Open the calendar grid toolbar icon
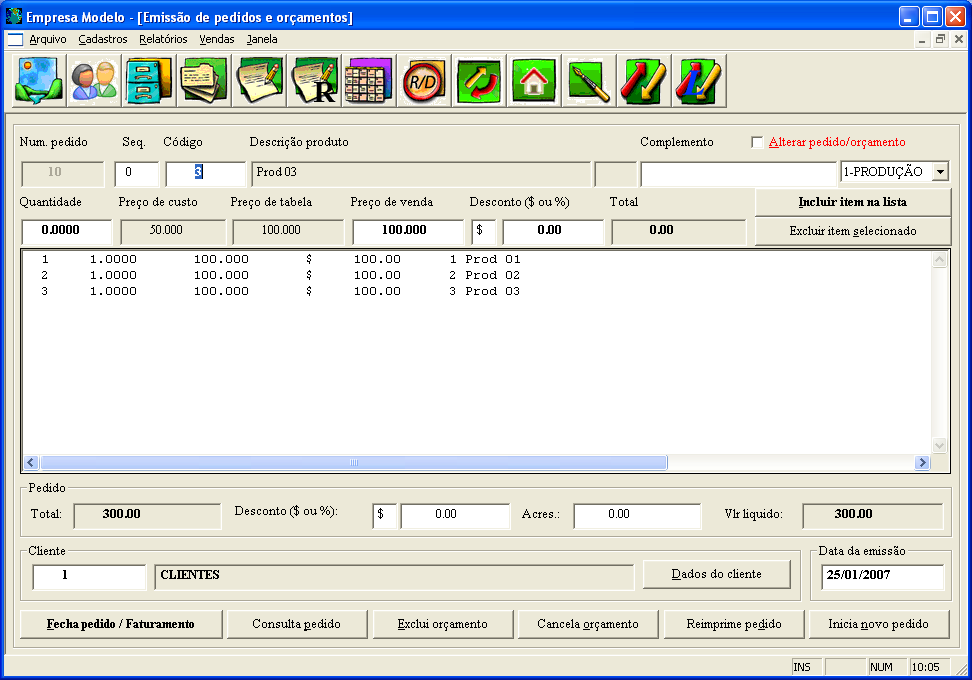 [369, 81]
